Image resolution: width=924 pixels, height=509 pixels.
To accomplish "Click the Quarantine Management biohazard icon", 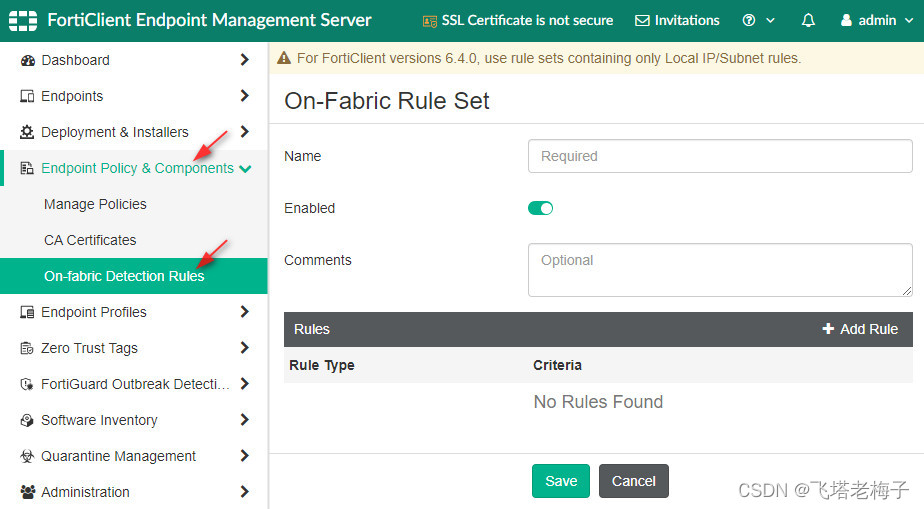I will click(x=27, y=456).
